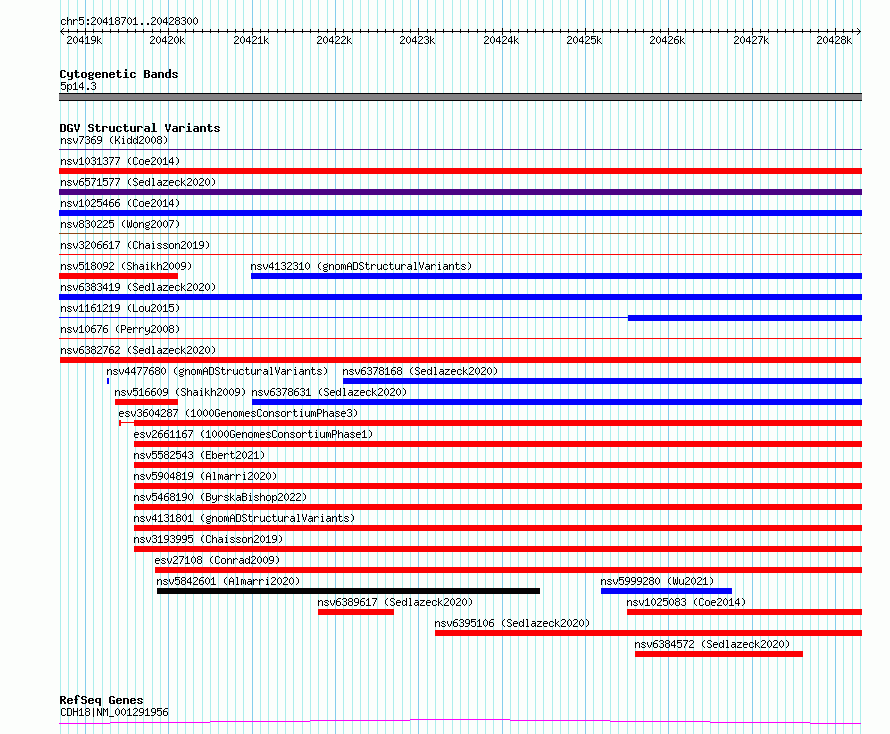The image size is (890, 734).
Task: Select the tiny nsv4477680 gnomAD blue marker
Action: pos(108,381)
